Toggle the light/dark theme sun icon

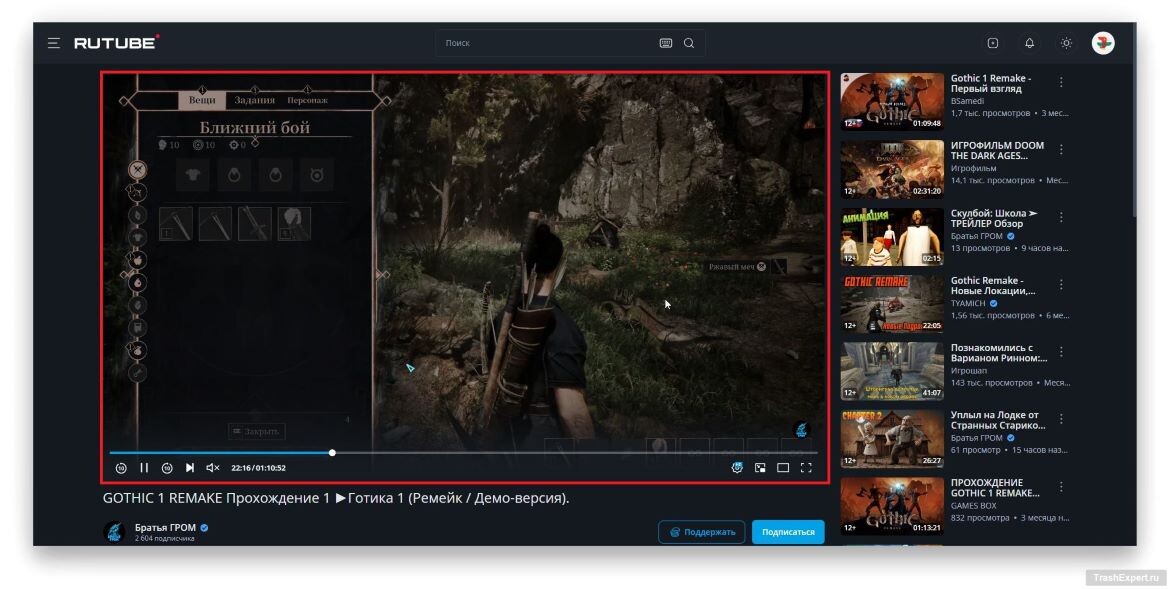(1066, 43)
